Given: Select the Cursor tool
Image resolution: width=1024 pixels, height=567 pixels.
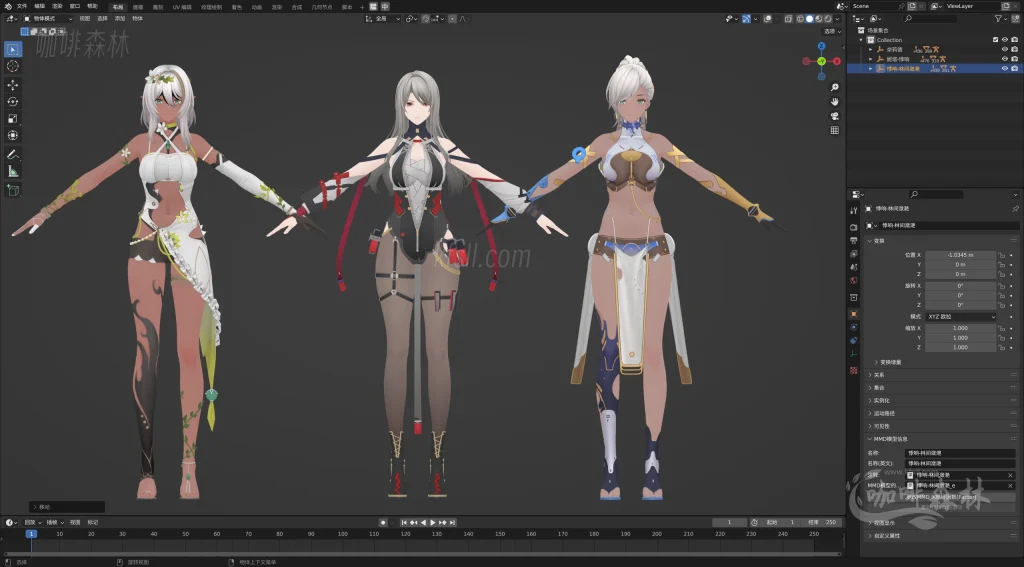Looking at the screenshot, I should pos(12,66).
